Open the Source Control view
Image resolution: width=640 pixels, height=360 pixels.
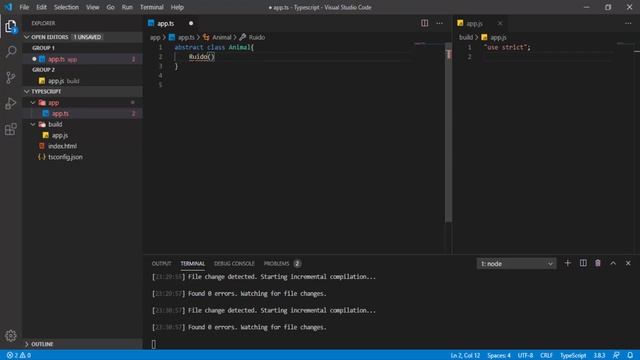tap(11, 78)
